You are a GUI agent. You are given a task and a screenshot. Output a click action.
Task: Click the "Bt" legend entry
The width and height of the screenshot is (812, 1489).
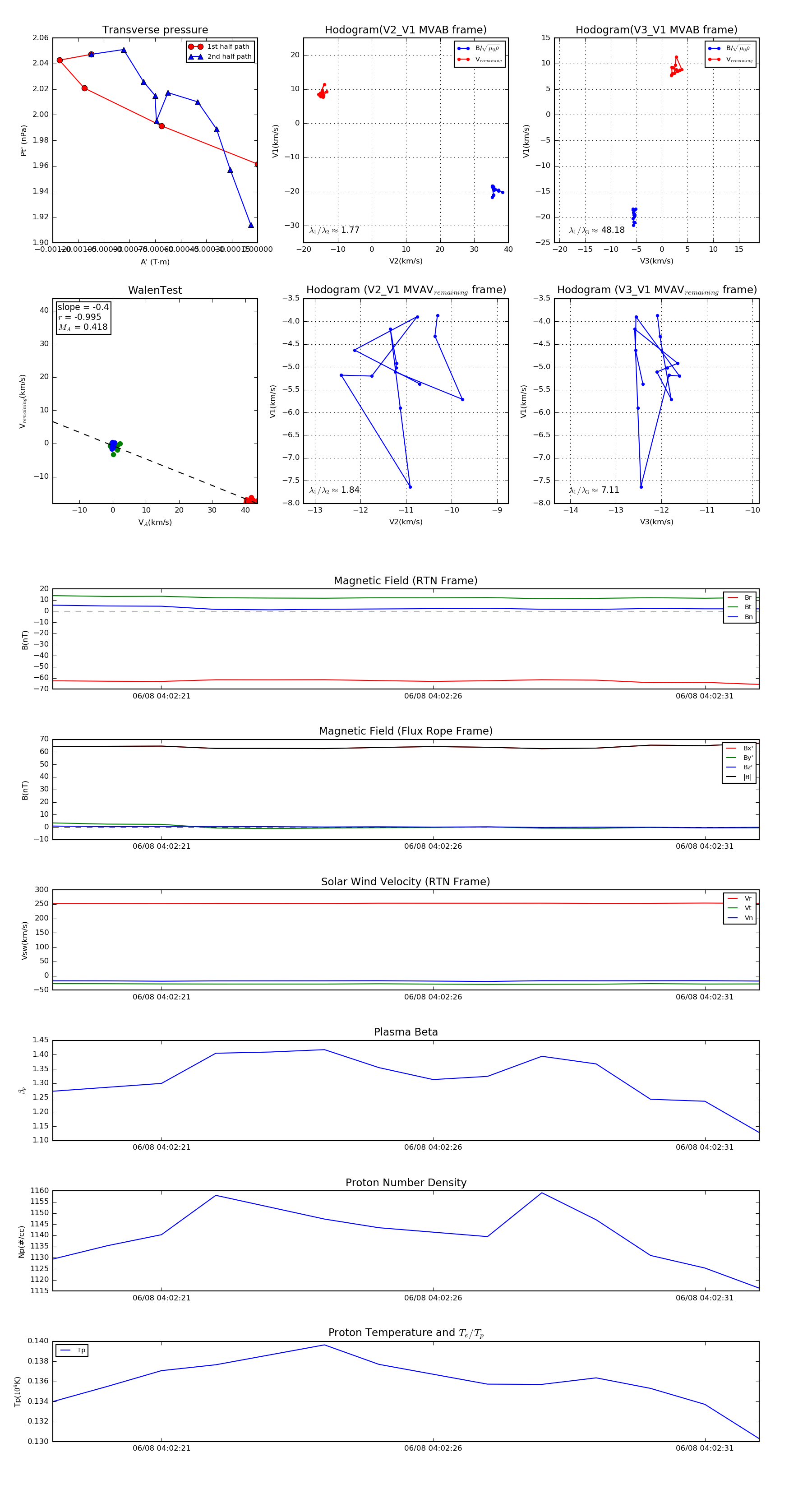[x=740, y=607]
